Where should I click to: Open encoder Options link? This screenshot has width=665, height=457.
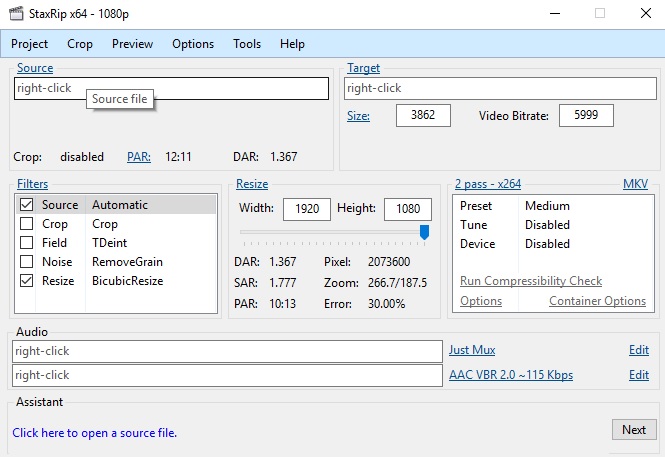(x=481, y=301)
